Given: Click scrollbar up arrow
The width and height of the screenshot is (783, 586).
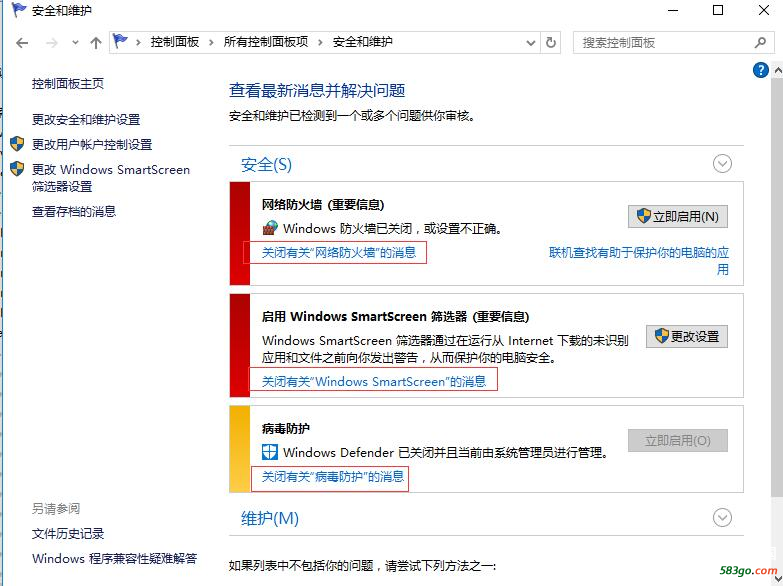Looking at the screenshot, I should pyautogui.click(x=778, y=70).
